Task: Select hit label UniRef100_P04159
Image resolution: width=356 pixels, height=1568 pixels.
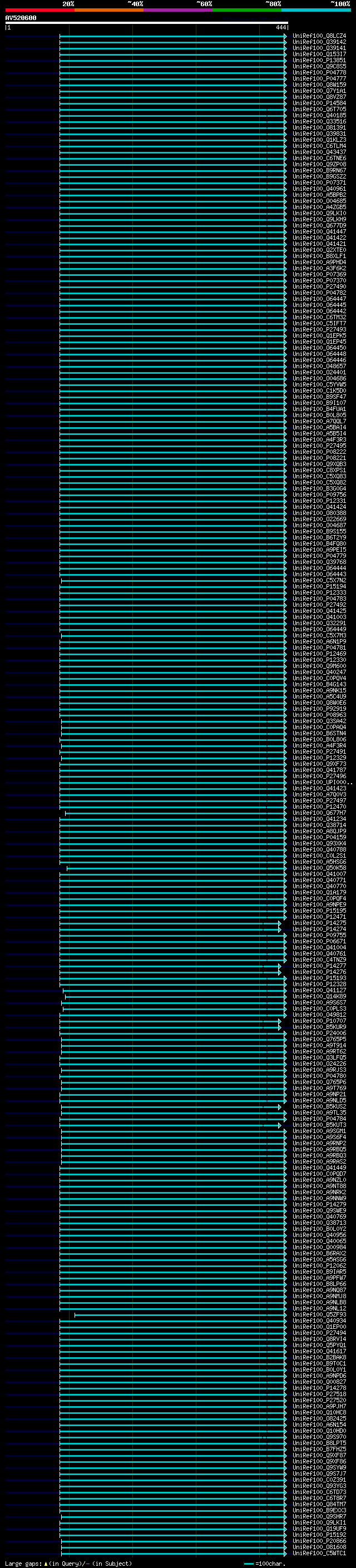Action: [x=319, y=837]
